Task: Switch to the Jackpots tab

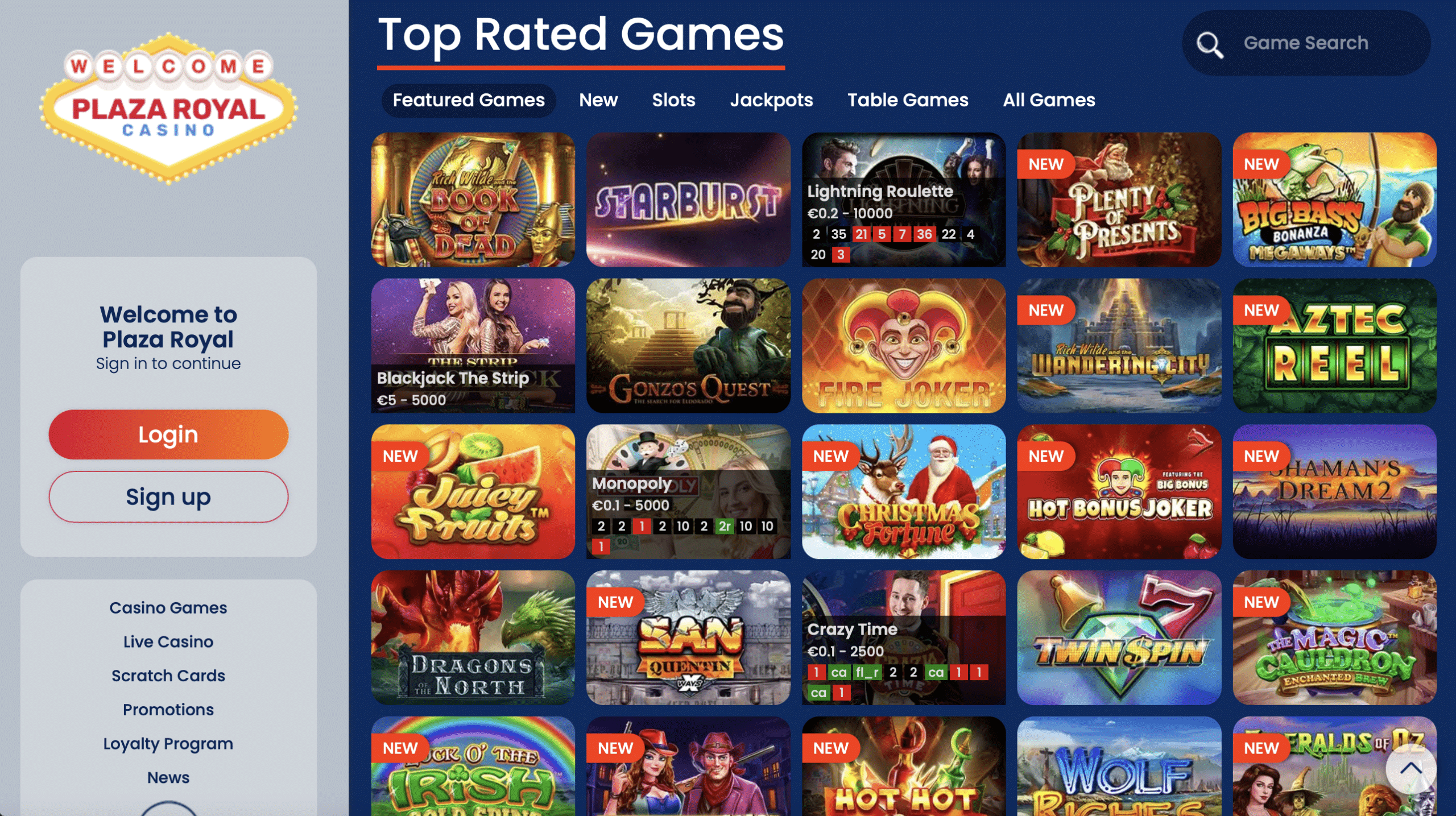Action: click(x=771, y=100)
